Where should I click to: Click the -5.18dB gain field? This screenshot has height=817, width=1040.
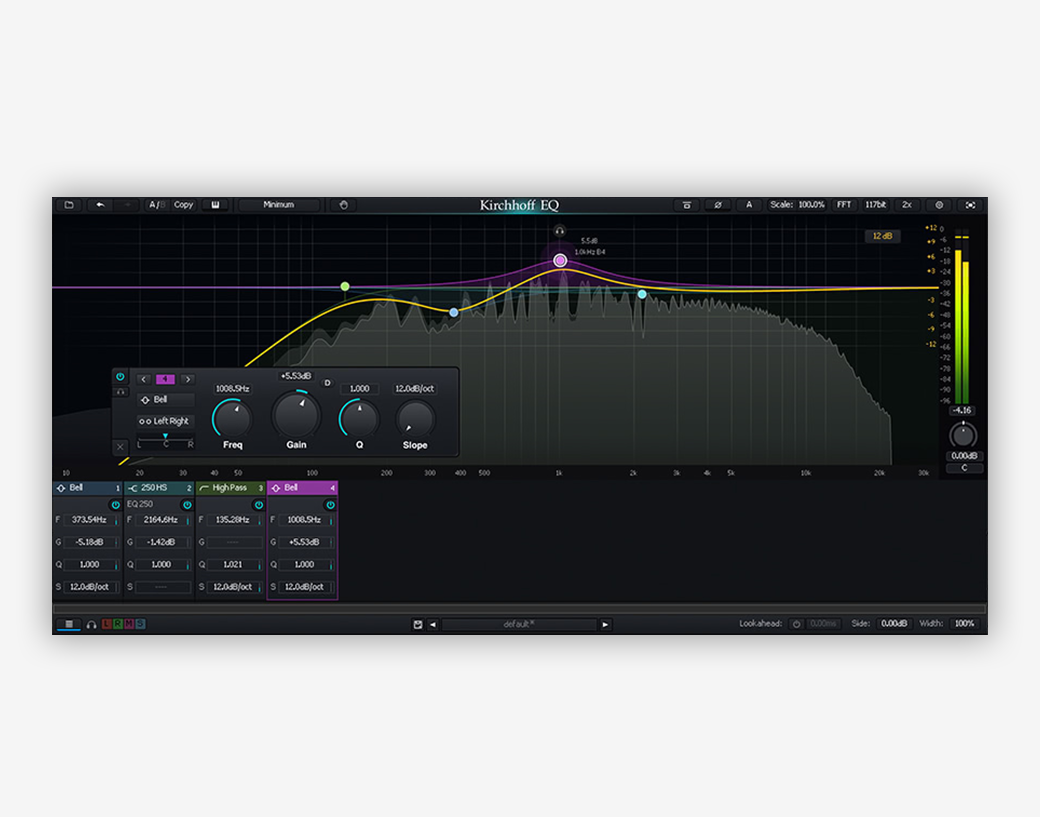point(90,542)
